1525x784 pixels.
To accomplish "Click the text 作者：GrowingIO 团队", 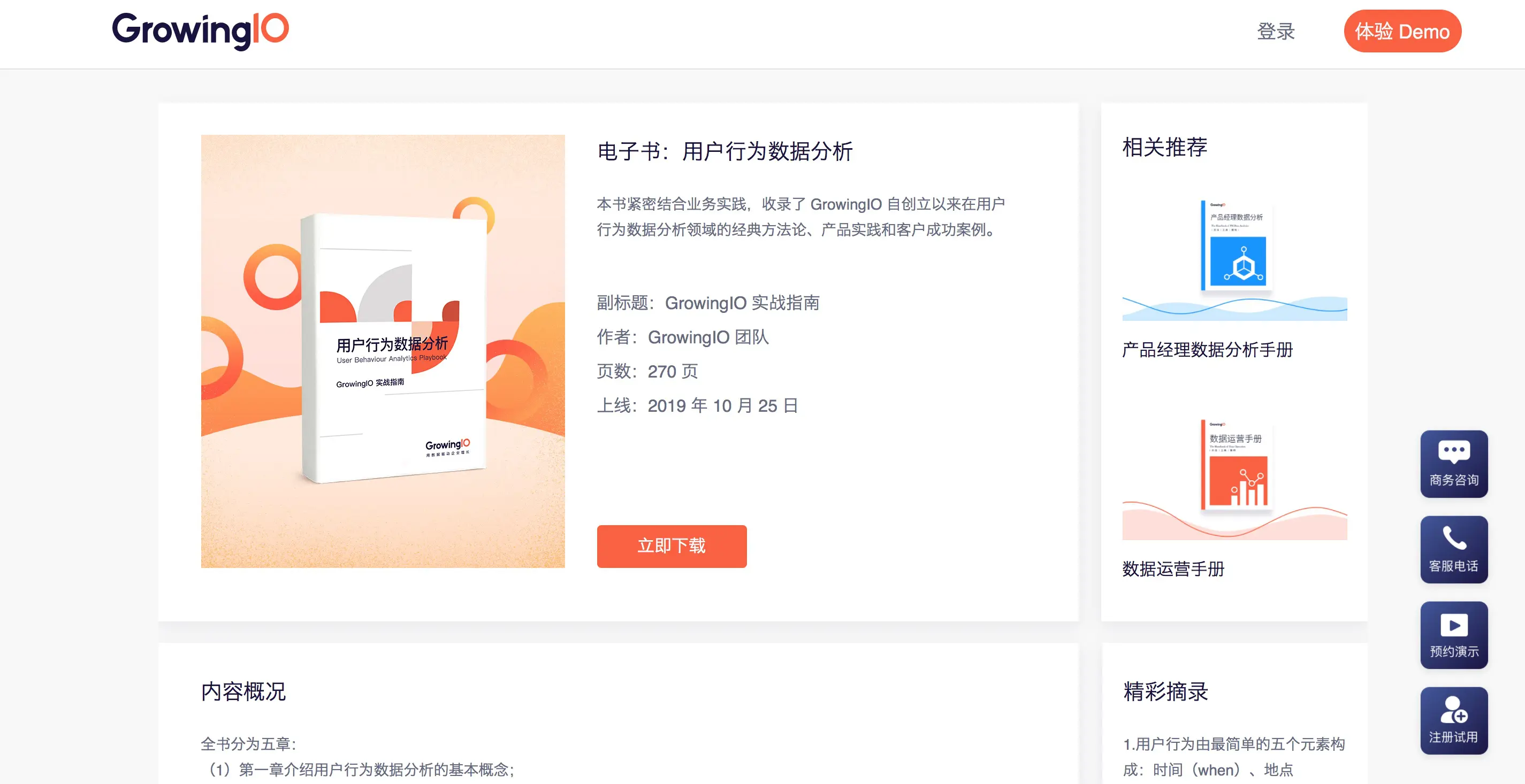I will tap(683, 337).
